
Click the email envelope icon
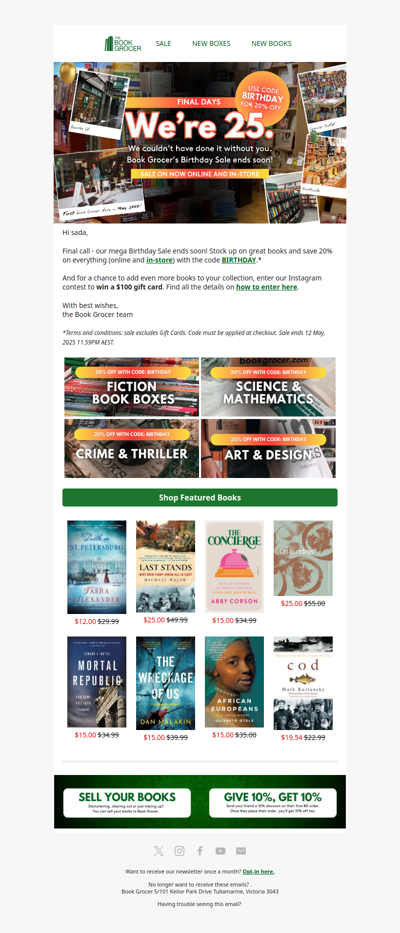pos(240,851)
